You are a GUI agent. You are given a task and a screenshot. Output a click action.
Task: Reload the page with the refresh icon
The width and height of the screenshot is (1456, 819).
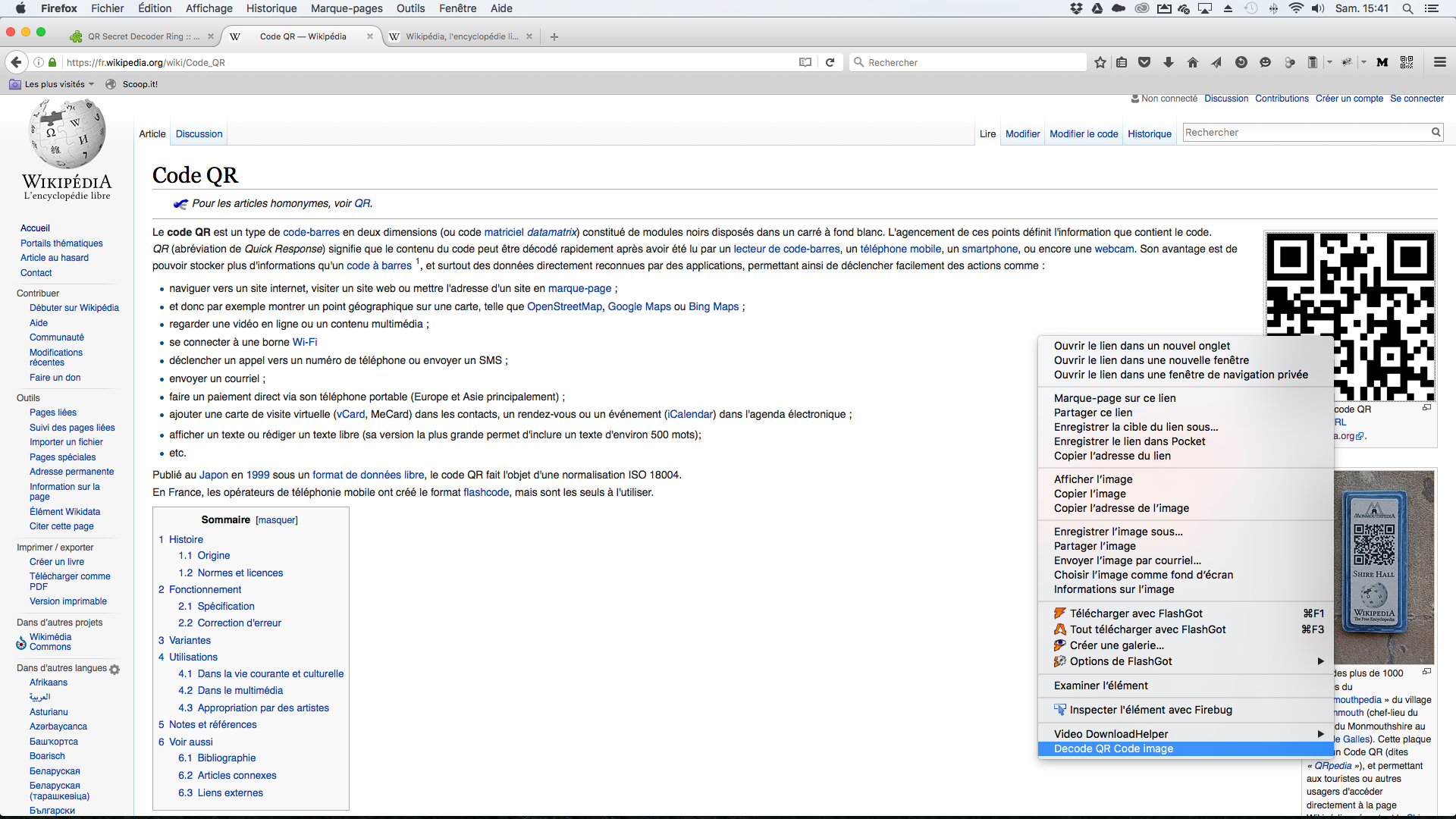click(x=830, y=62)
